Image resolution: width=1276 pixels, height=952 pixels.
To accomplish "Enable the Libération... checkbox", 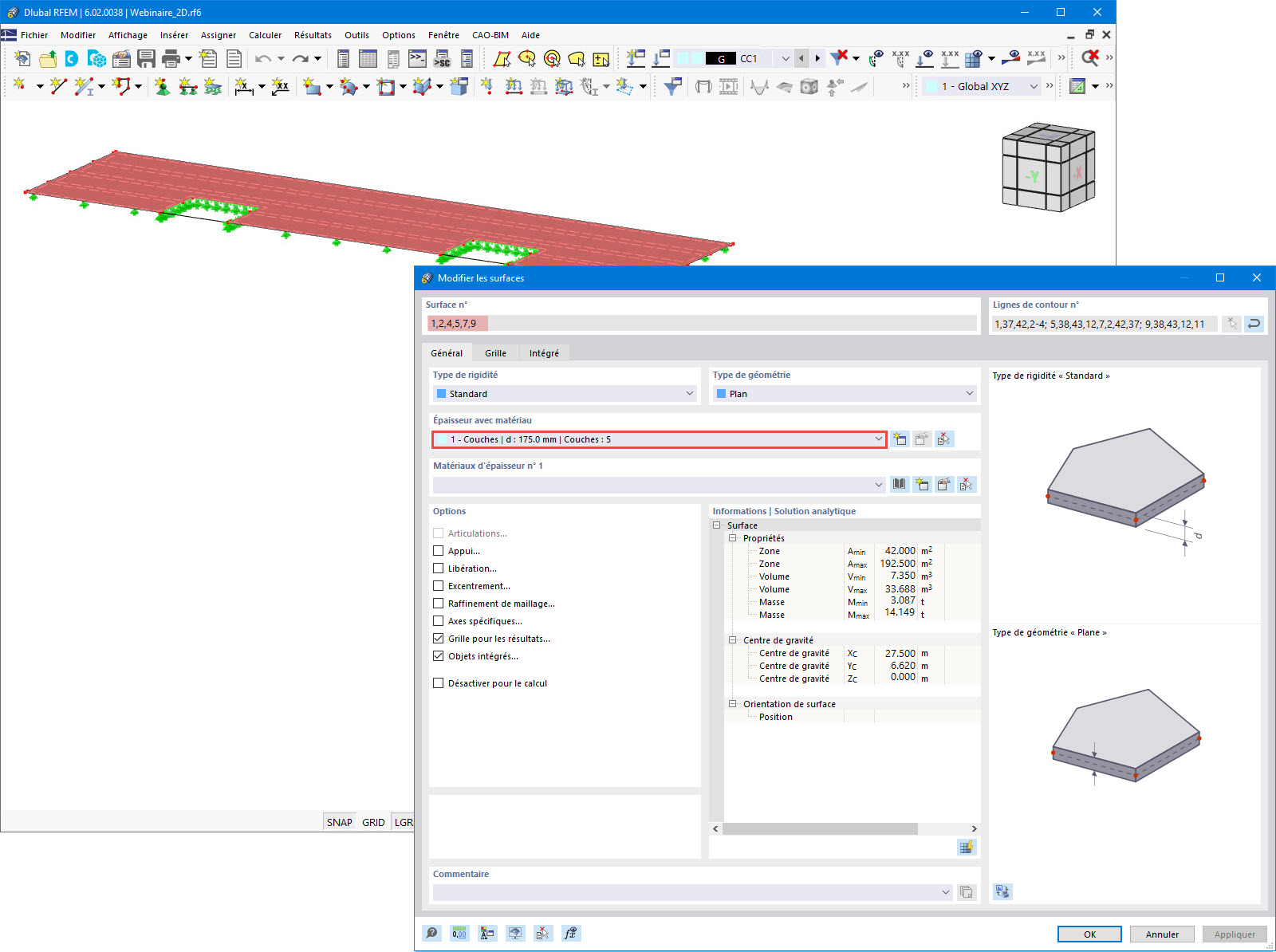I will [438, 568].
